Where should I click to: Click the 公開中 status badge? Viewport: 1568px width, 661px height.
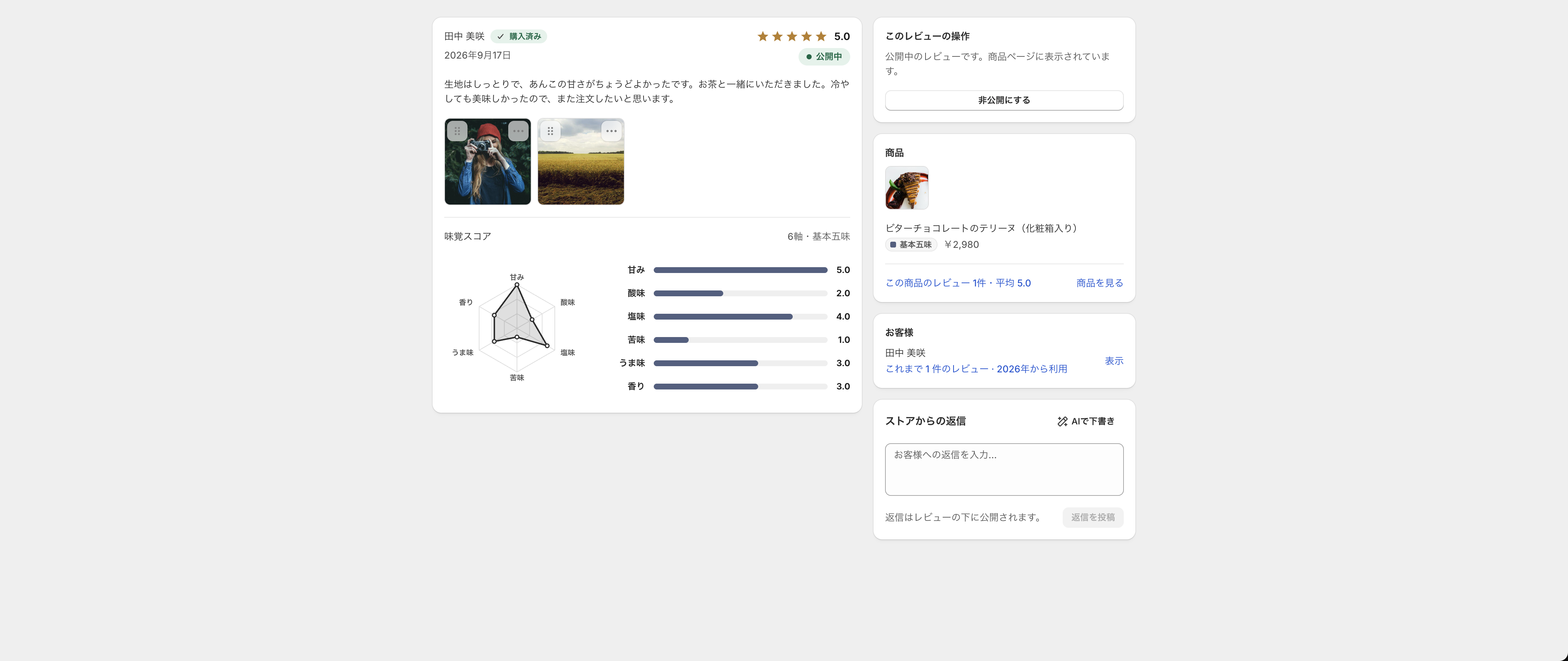(x=824, y=57)
